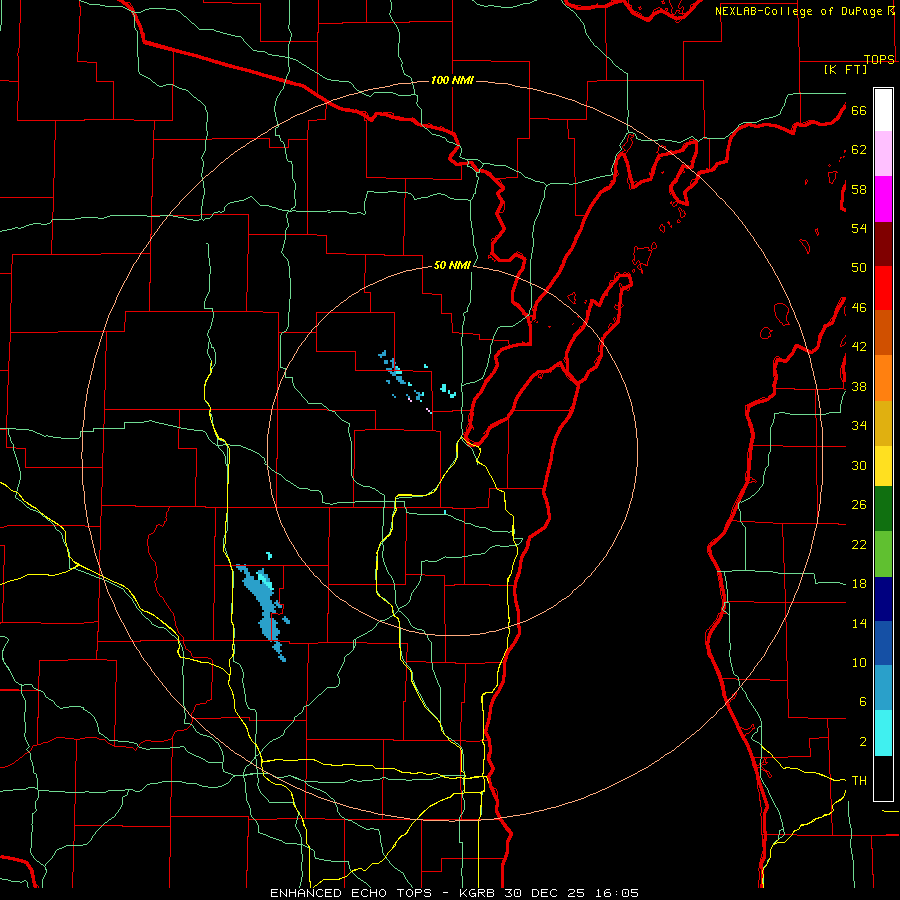The width and height of the screenshot is (900, 900).
Task: Click the NEXLAB-College of DuPage credit text
Action: click(800, 11)
